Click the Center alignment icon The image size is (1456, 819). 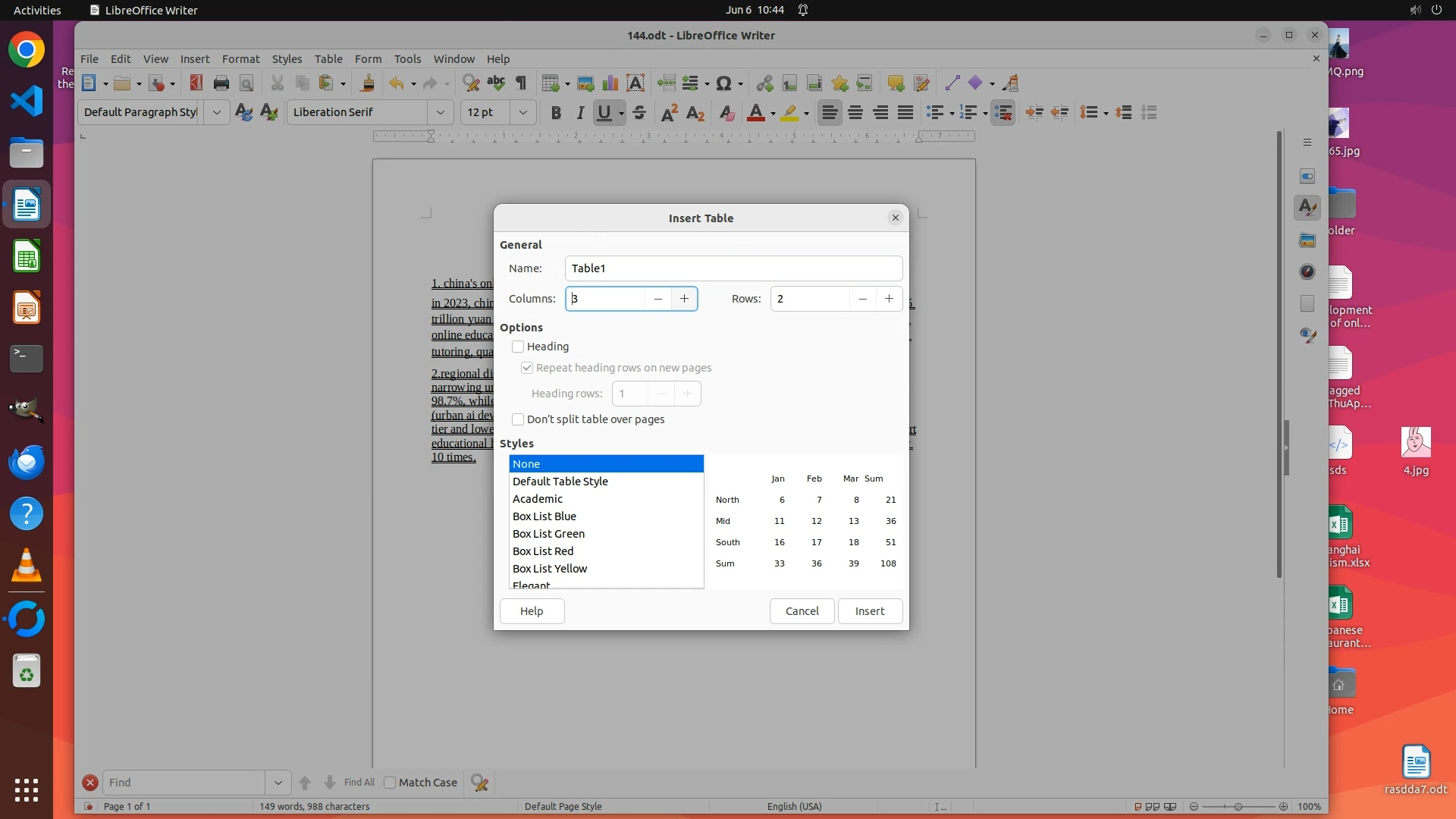click(855, 113)
